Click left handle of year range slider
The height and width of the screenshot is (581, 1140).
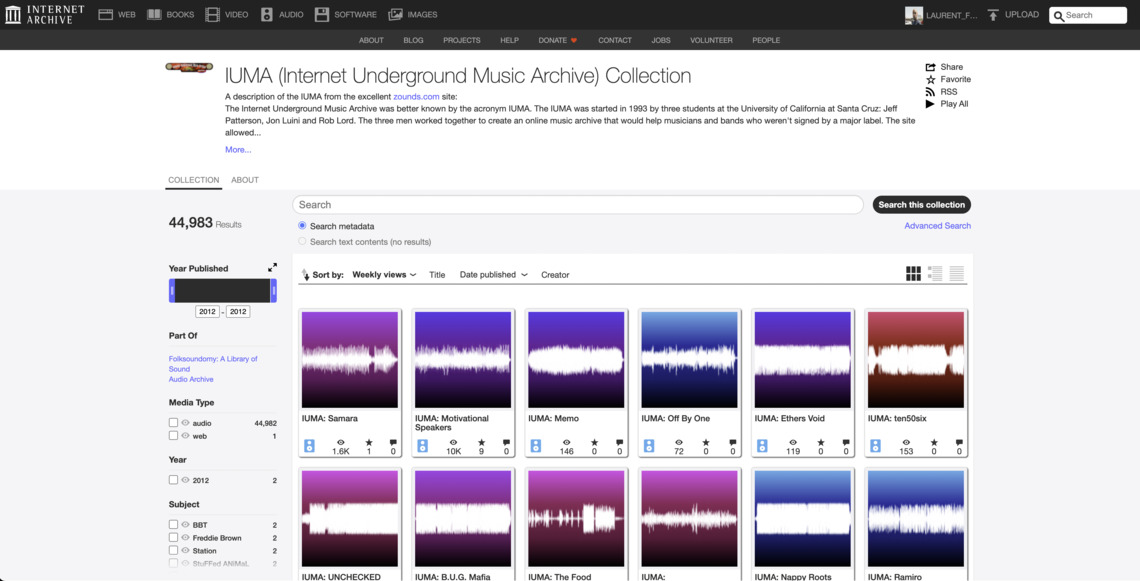pos(172,291)
